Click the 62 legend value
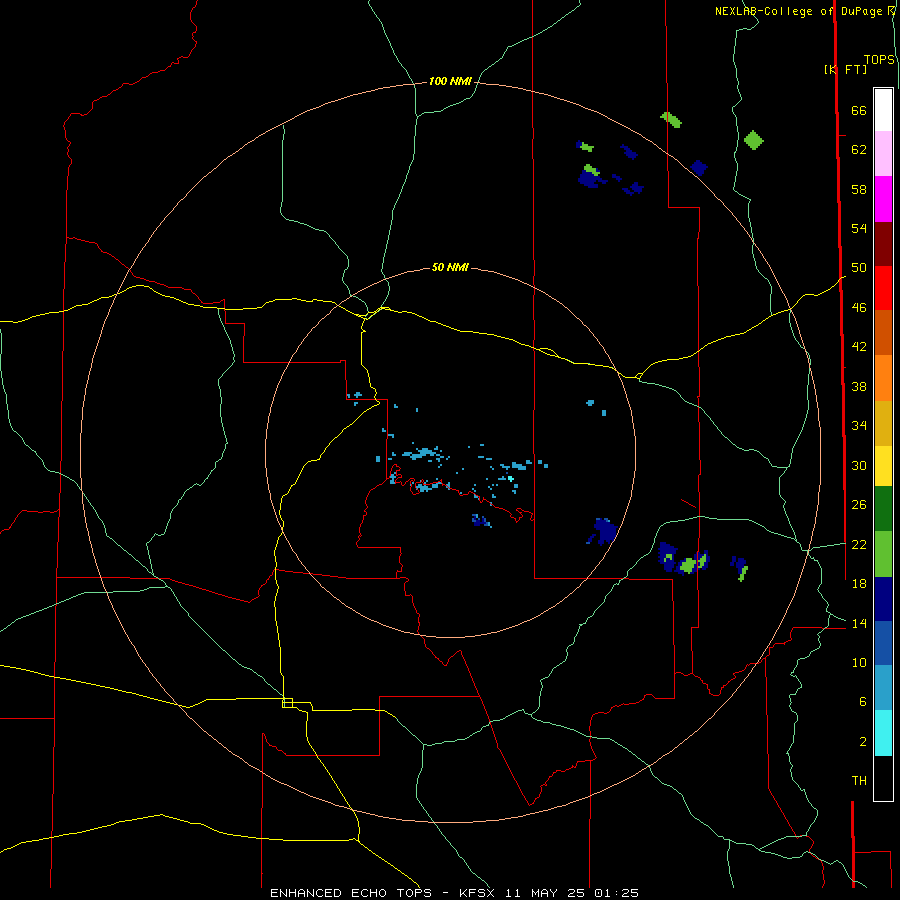 click(859, 149)
